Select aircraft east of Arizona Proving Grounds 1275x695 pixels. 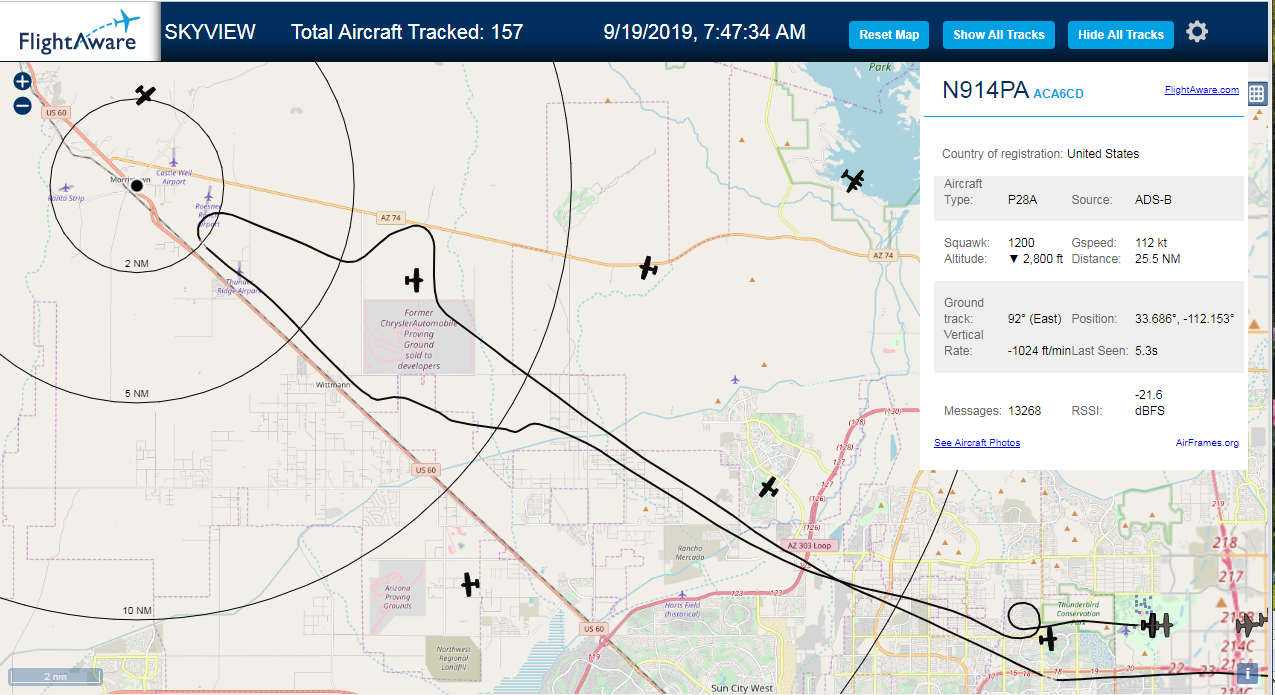tap(470, 583)
